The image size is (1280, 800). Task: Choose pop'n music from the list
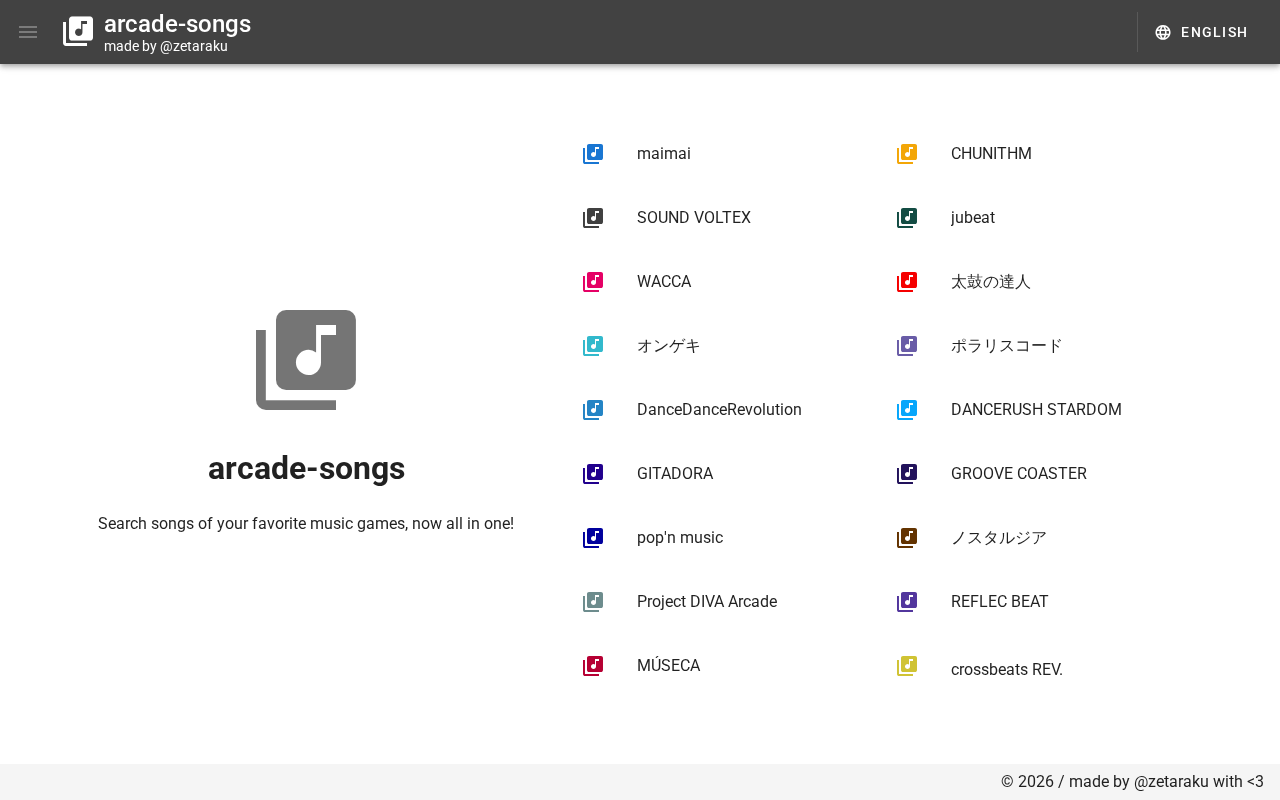[679, 538]
